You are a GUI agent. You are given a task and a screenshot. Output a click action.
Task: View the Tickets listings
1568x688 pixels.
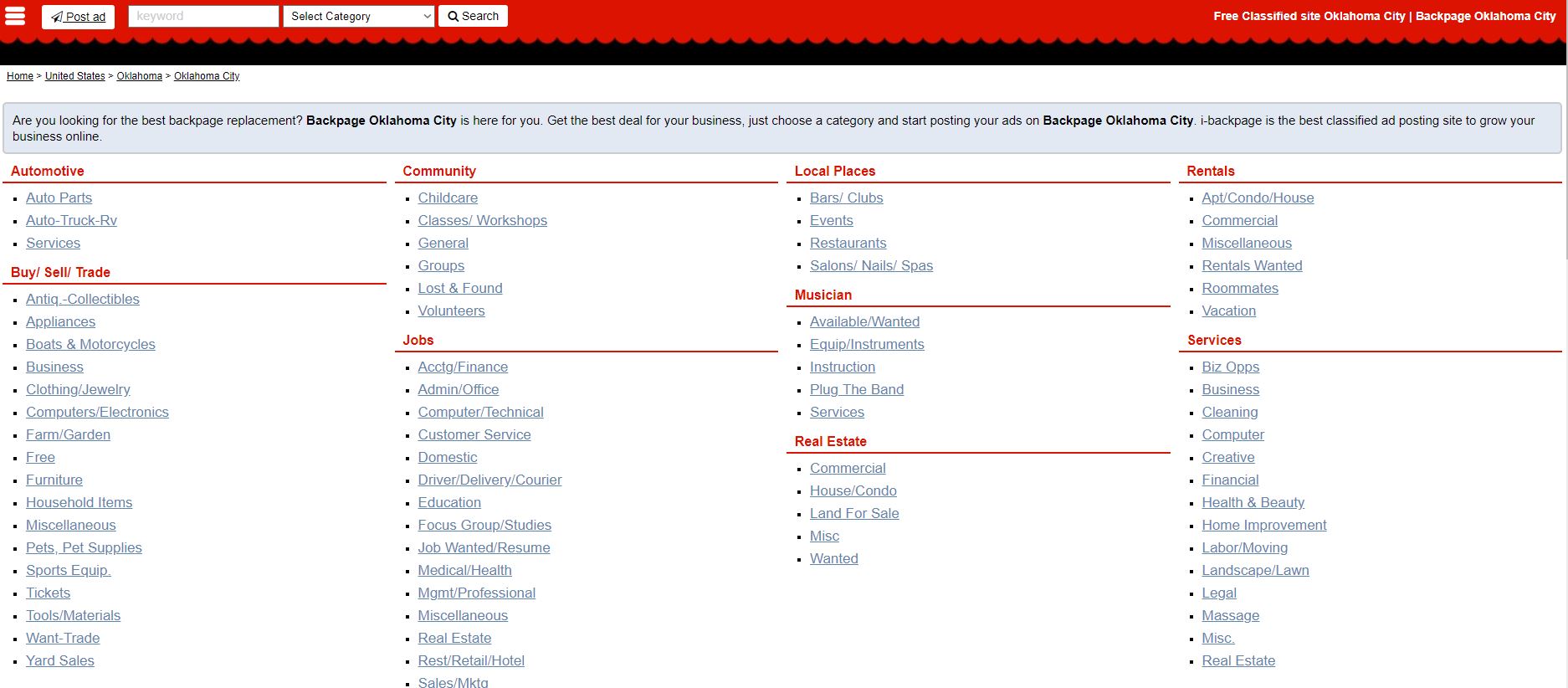(x=49, y=593)
